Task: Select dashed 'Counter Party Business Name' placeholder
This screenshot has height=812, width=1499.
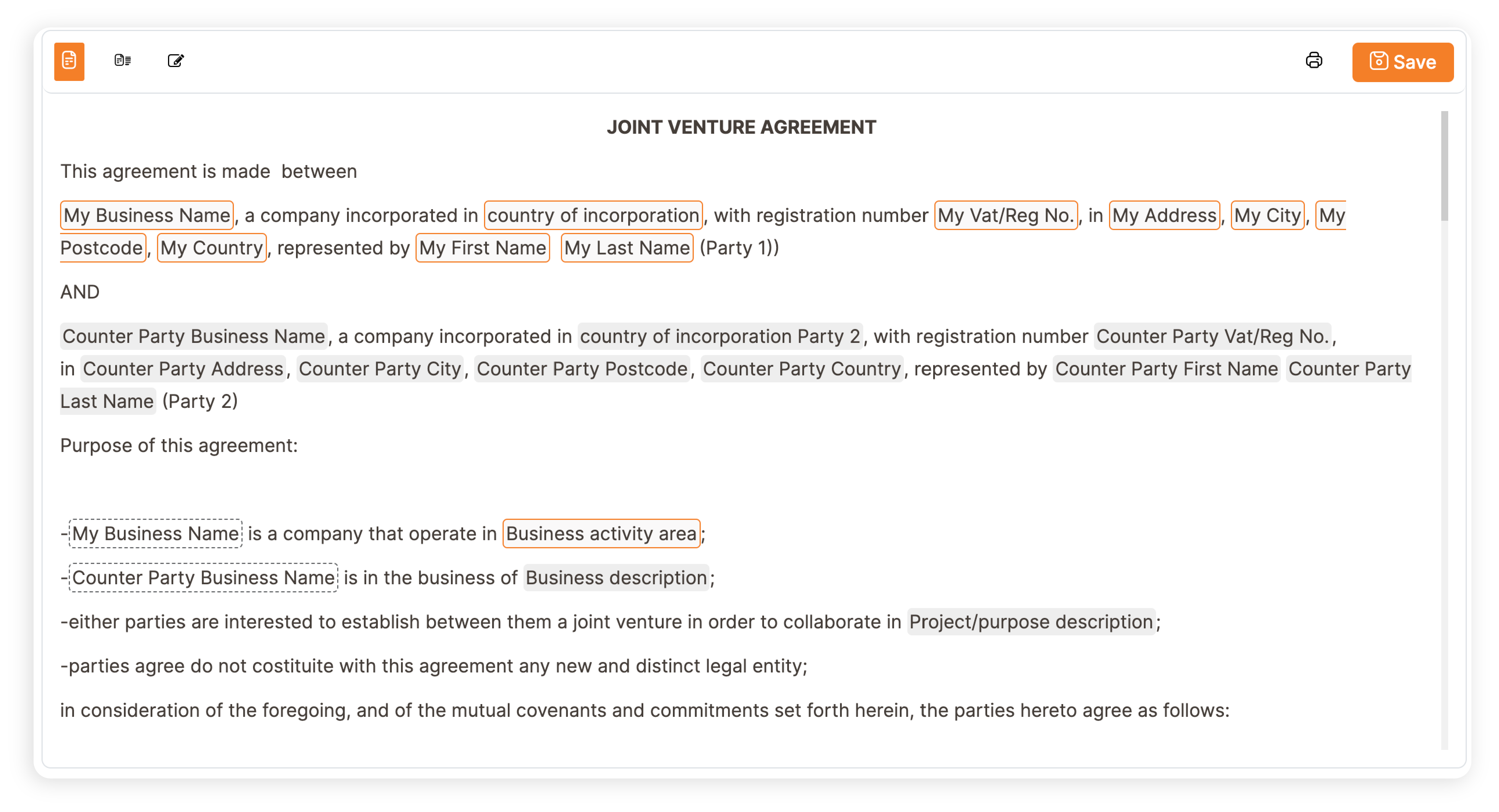Action: coord(203,578)
